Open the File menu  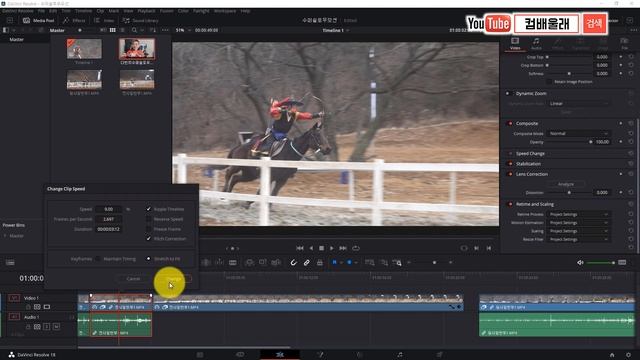click(41, 11)
